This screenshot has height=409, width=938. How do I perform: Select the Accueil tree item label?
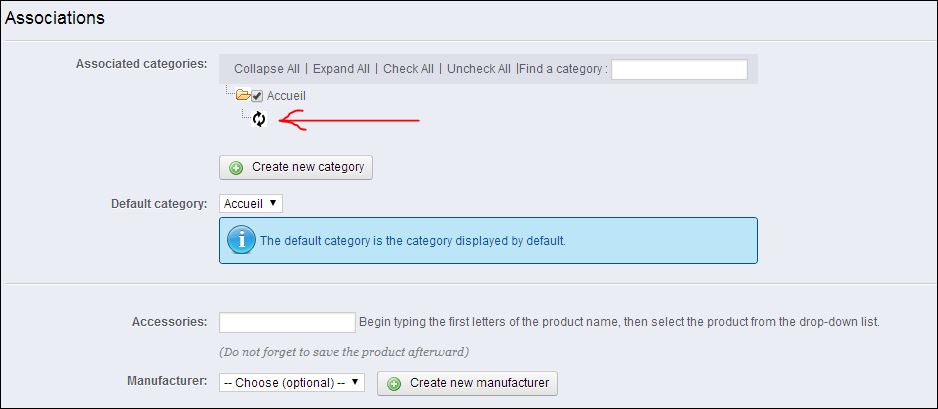point(287,96)
